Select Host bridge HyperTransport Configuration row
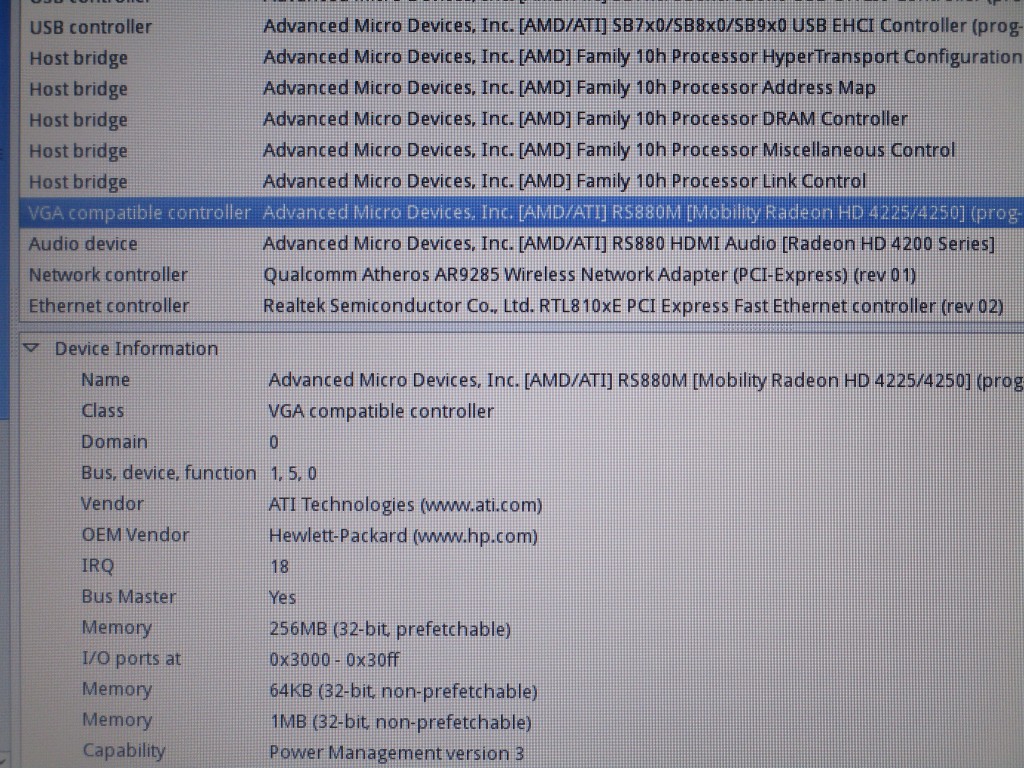Screen dimensions: 1024x768 [521, 57]
